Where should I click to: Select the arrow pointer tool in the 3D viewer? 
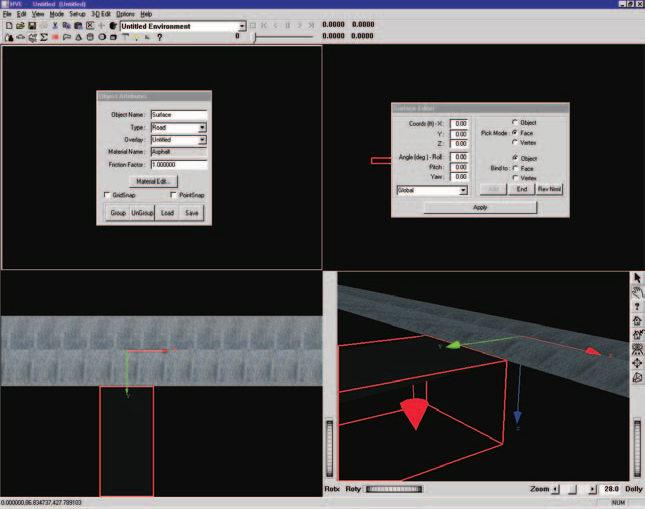pos(637,278)
